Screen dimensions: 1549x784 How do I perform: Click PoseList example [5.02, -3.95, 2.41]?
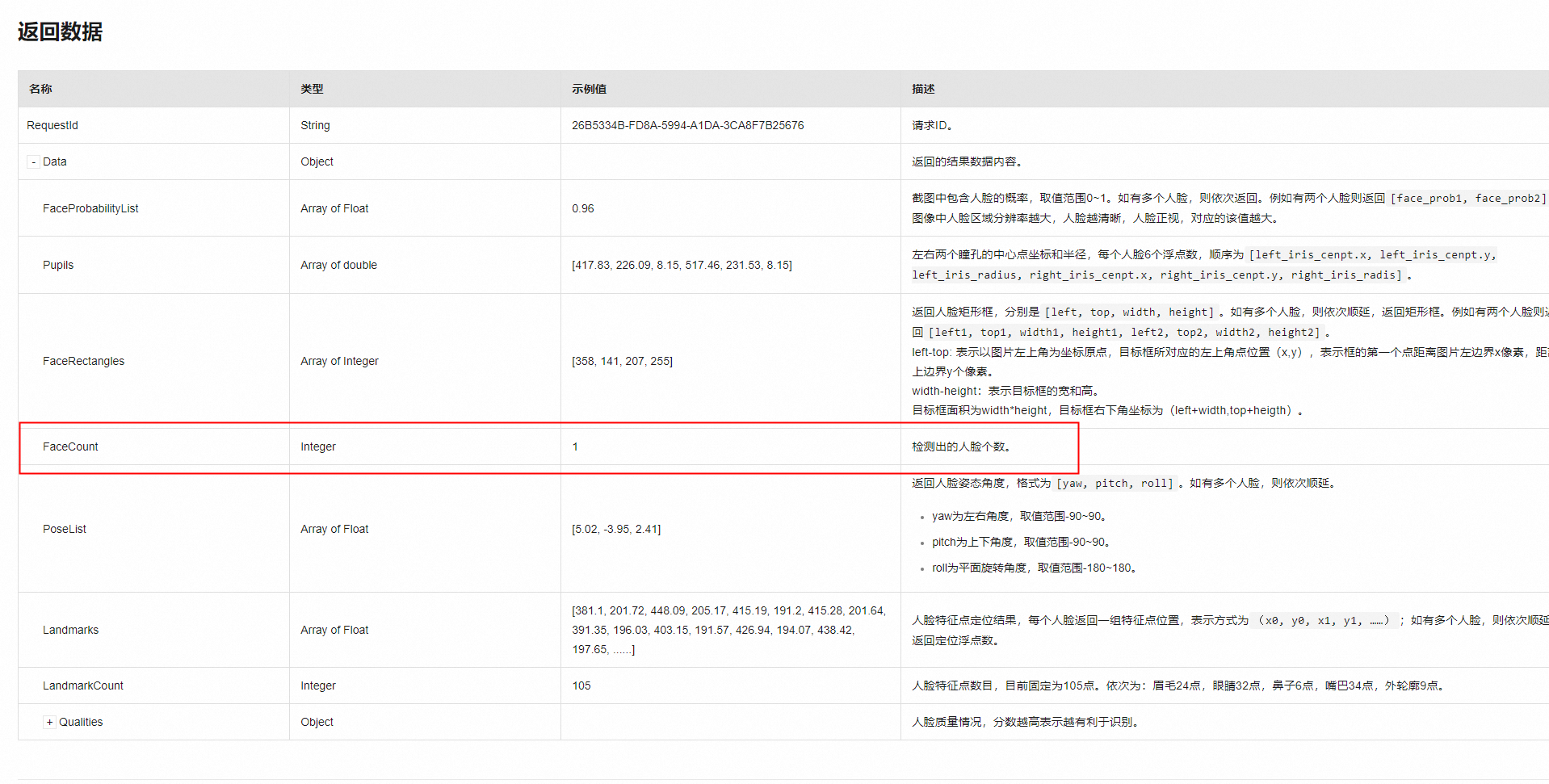click(616, 529)
